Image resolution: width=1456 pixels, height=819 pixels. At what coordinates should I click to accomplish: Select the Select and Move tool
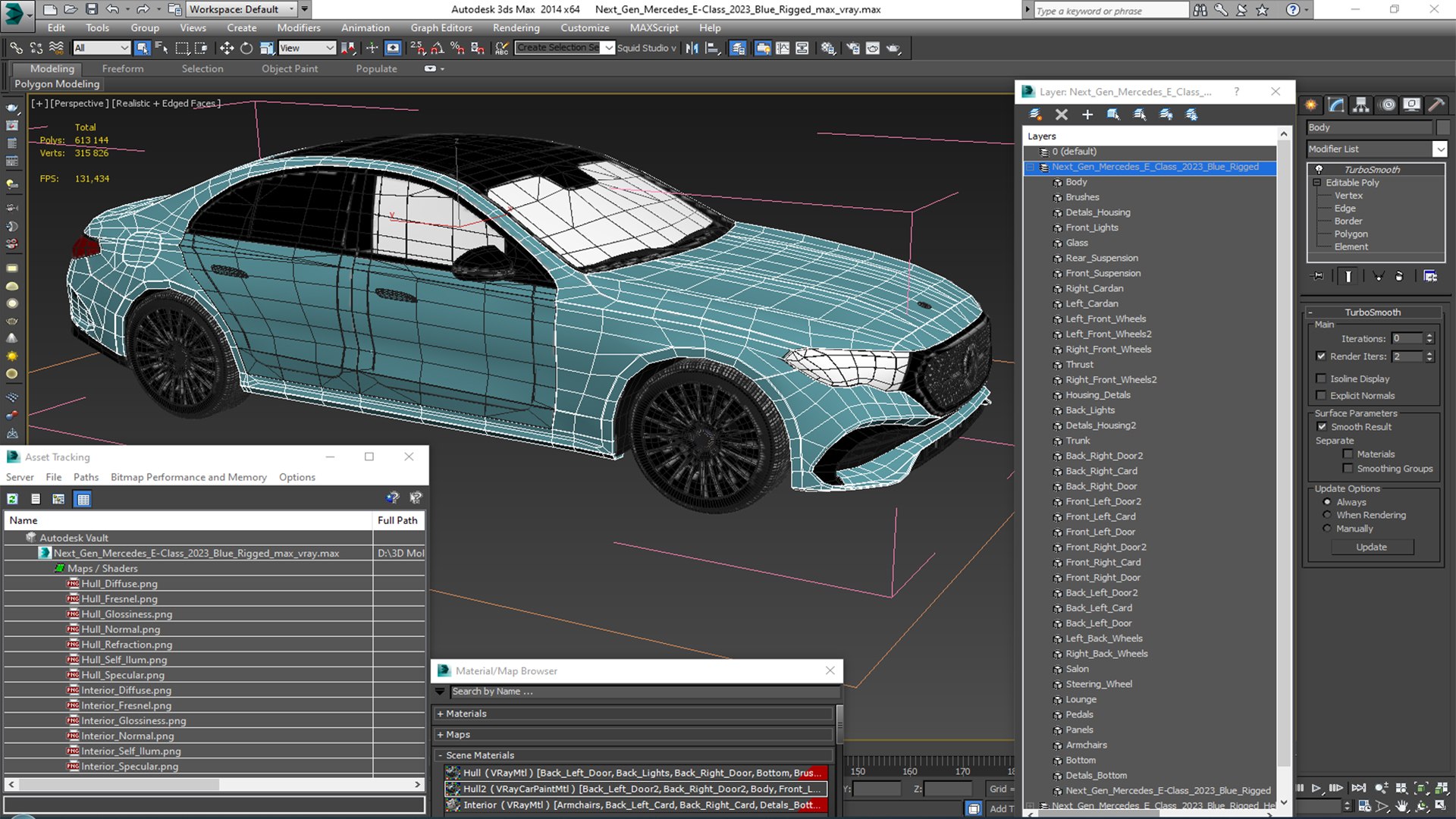pos(226,48)
